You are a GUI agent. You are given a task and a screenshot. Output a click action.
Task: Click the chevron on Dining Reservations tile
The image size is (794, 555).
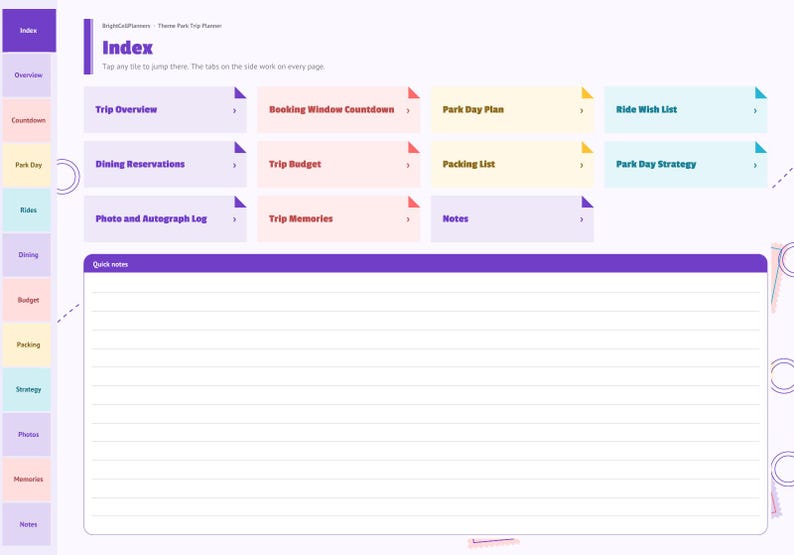click(x=234, y=165)
